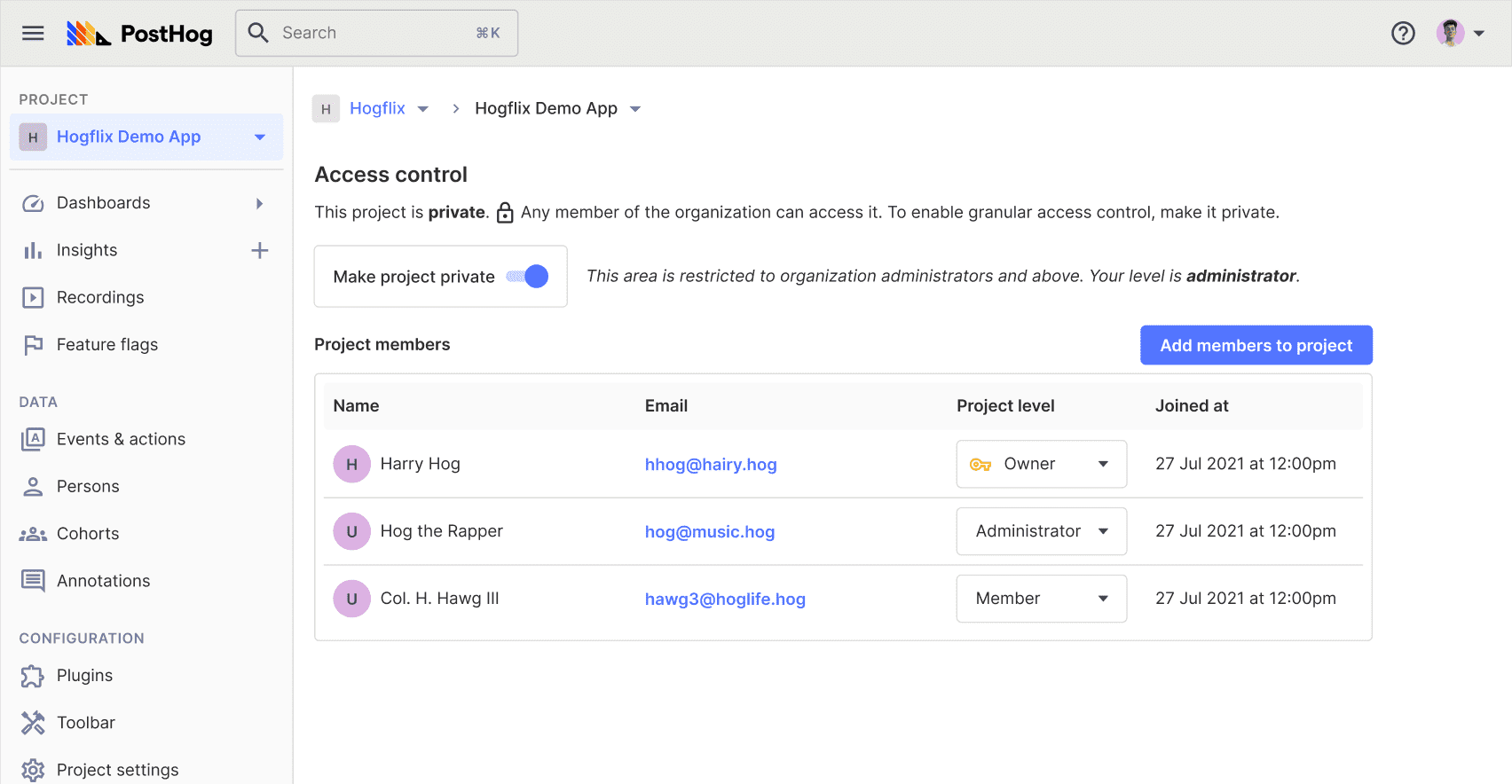
Task: Expand the Dashboards submenu arrow
Action: 259,203
